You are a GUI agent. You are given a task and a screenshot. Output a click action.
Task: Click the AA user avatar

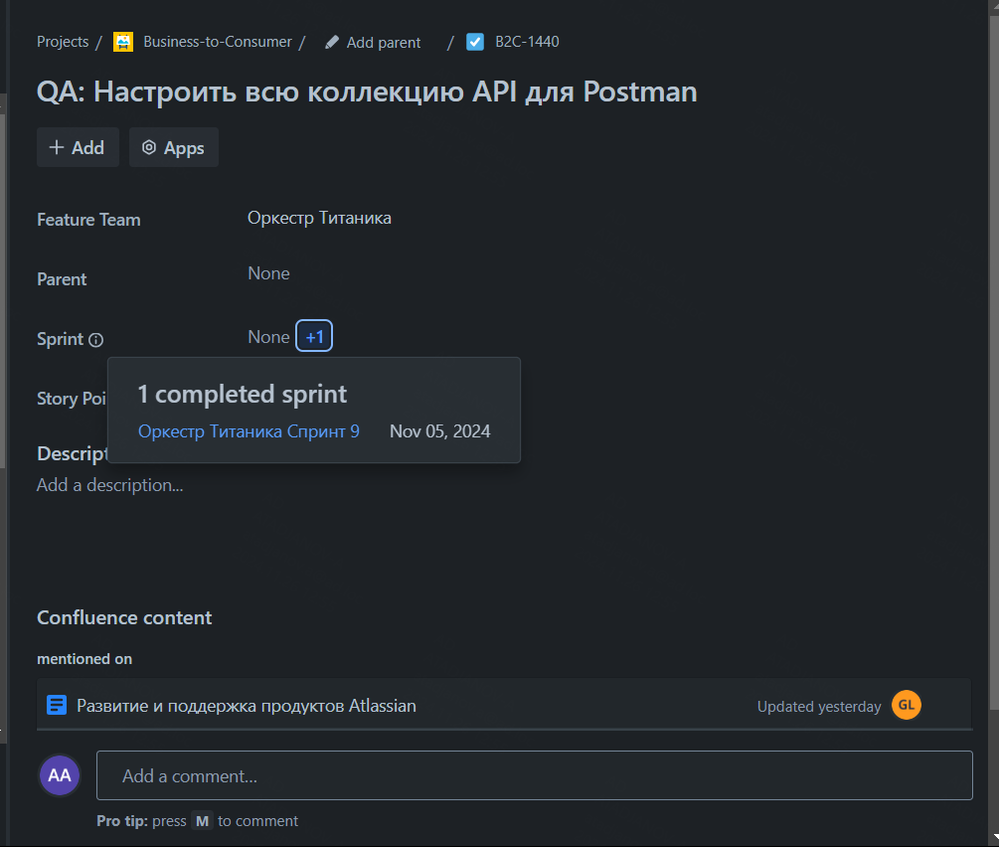click(x=60, y=775)
